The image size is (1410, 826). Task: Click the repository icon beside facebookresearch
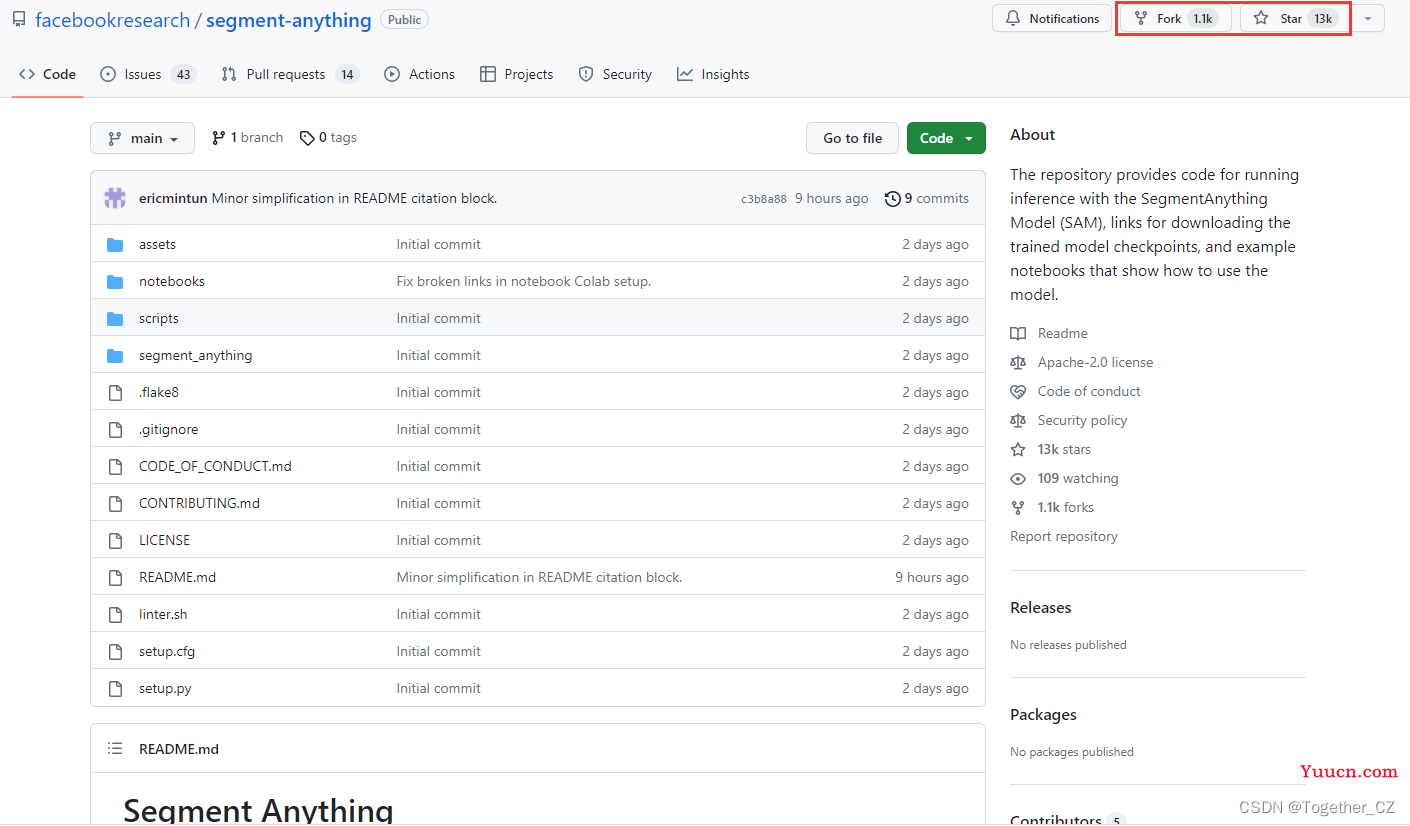[x=19, y=19]
